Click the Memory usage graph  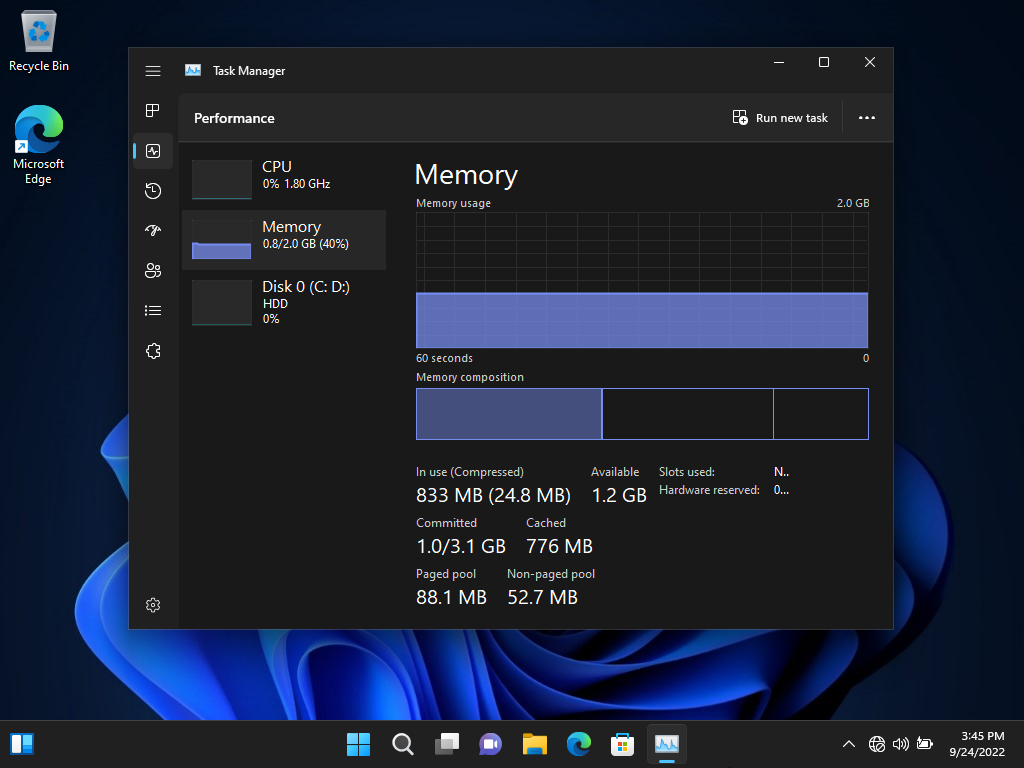642,280
